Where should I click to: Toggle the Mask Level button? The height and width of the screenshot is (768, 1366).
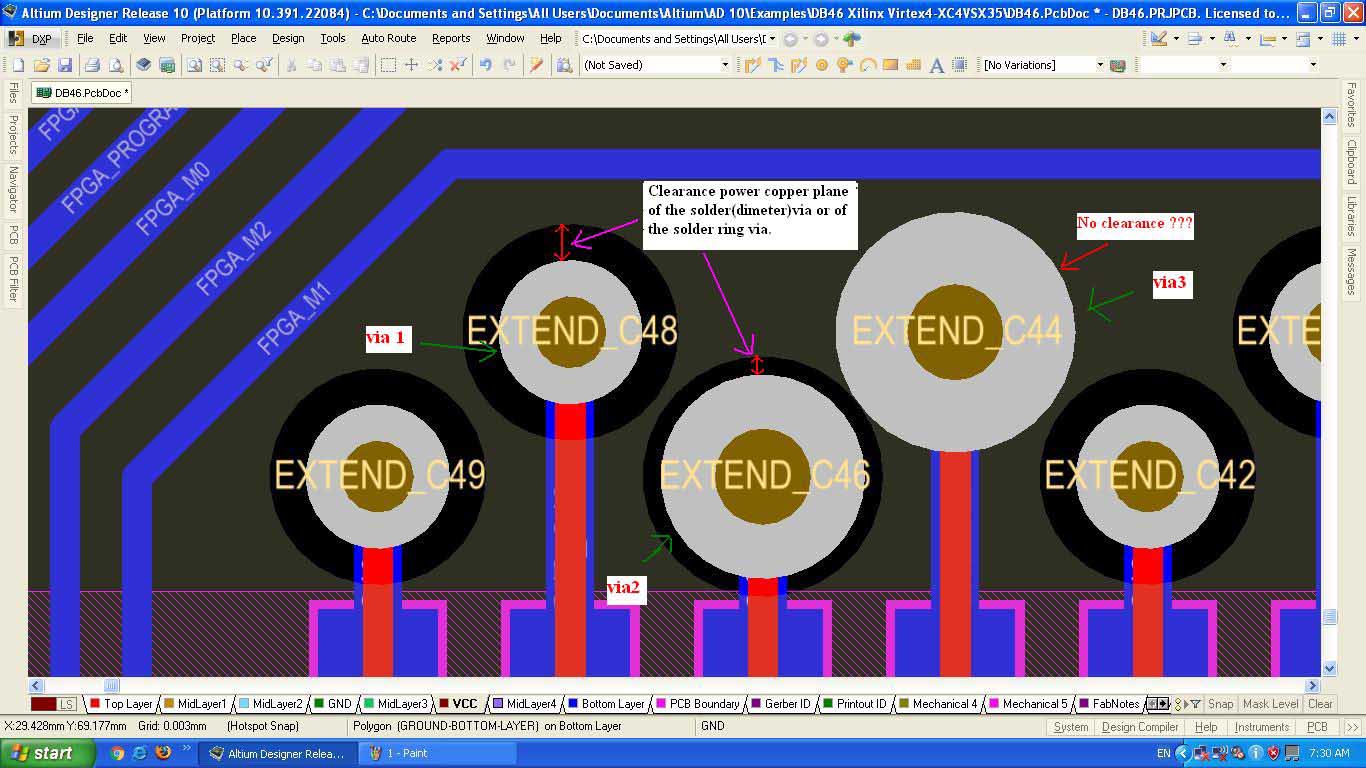[x=1270, y=704]
